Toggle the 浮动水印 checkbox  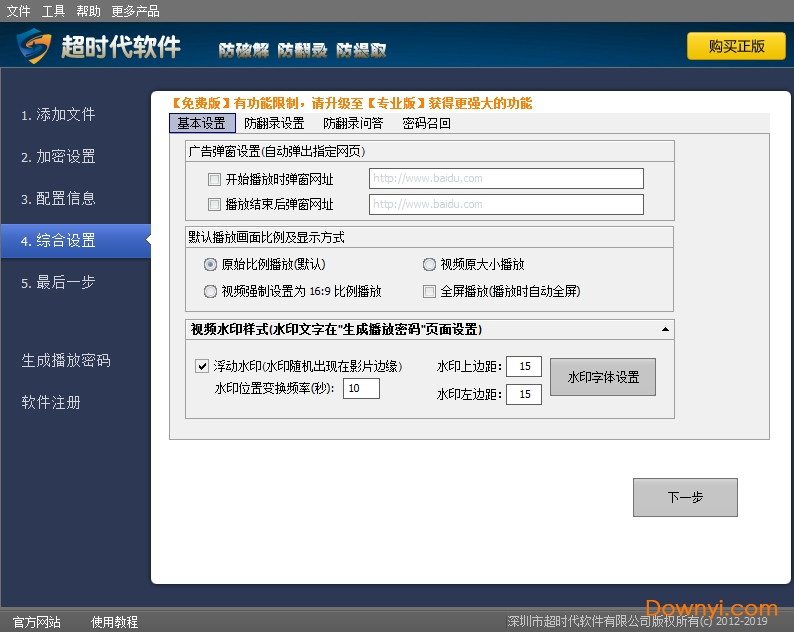click(x=202, y=367)
